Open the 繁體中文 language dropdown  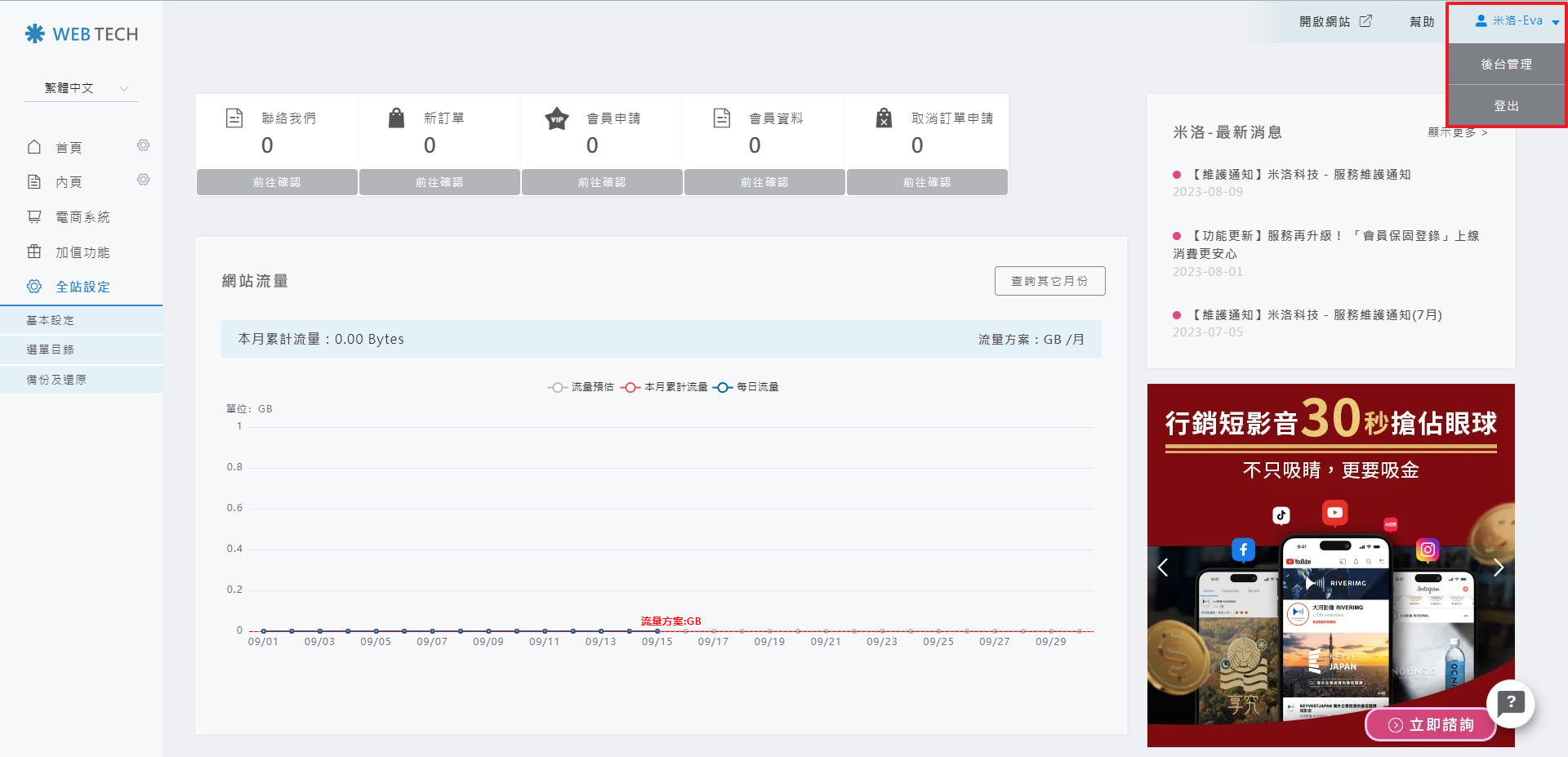82,88
